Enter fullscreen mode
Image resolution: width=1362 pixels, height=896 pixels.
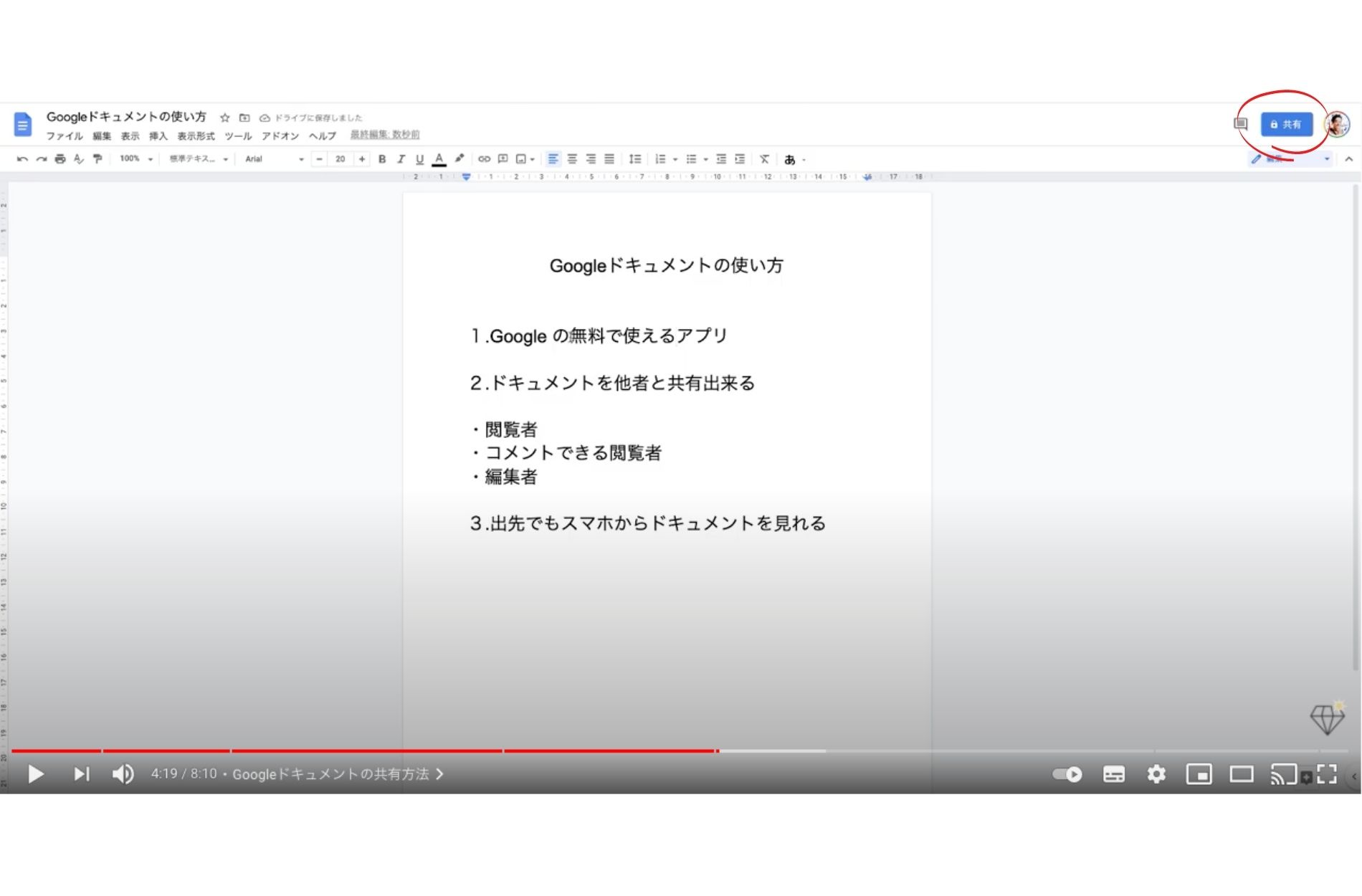tap(1327, 774)
